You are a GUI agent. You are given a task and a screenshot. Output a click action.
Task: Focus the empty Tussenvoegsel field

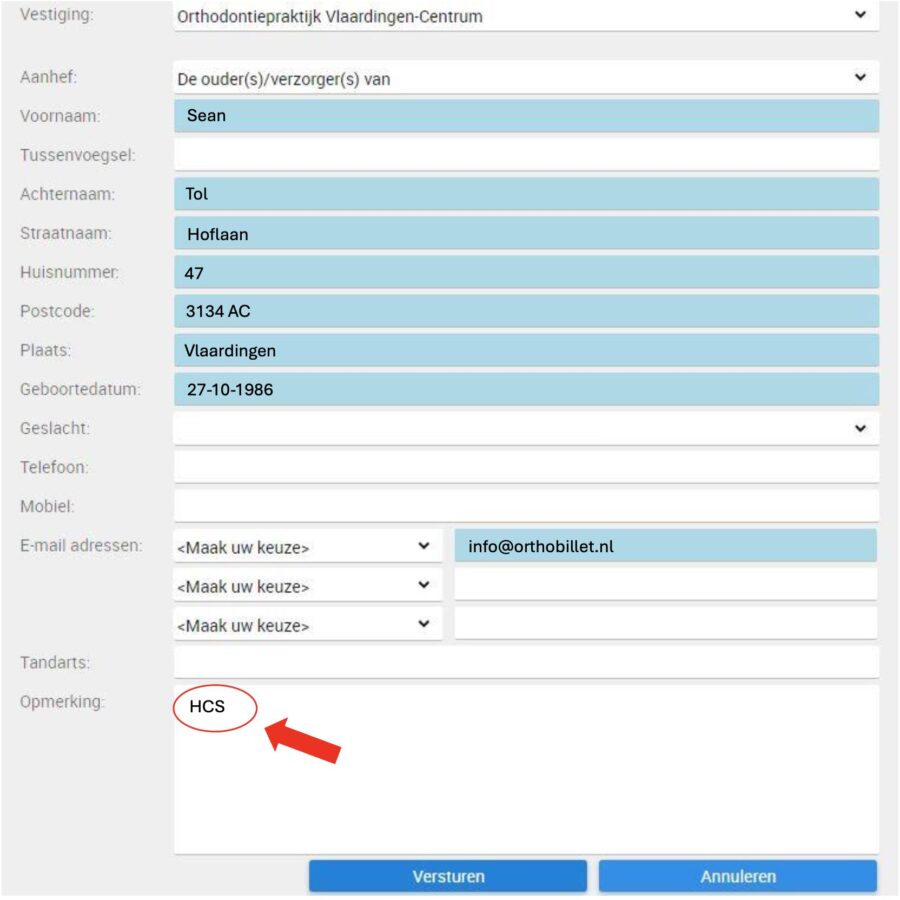(526, 155)
